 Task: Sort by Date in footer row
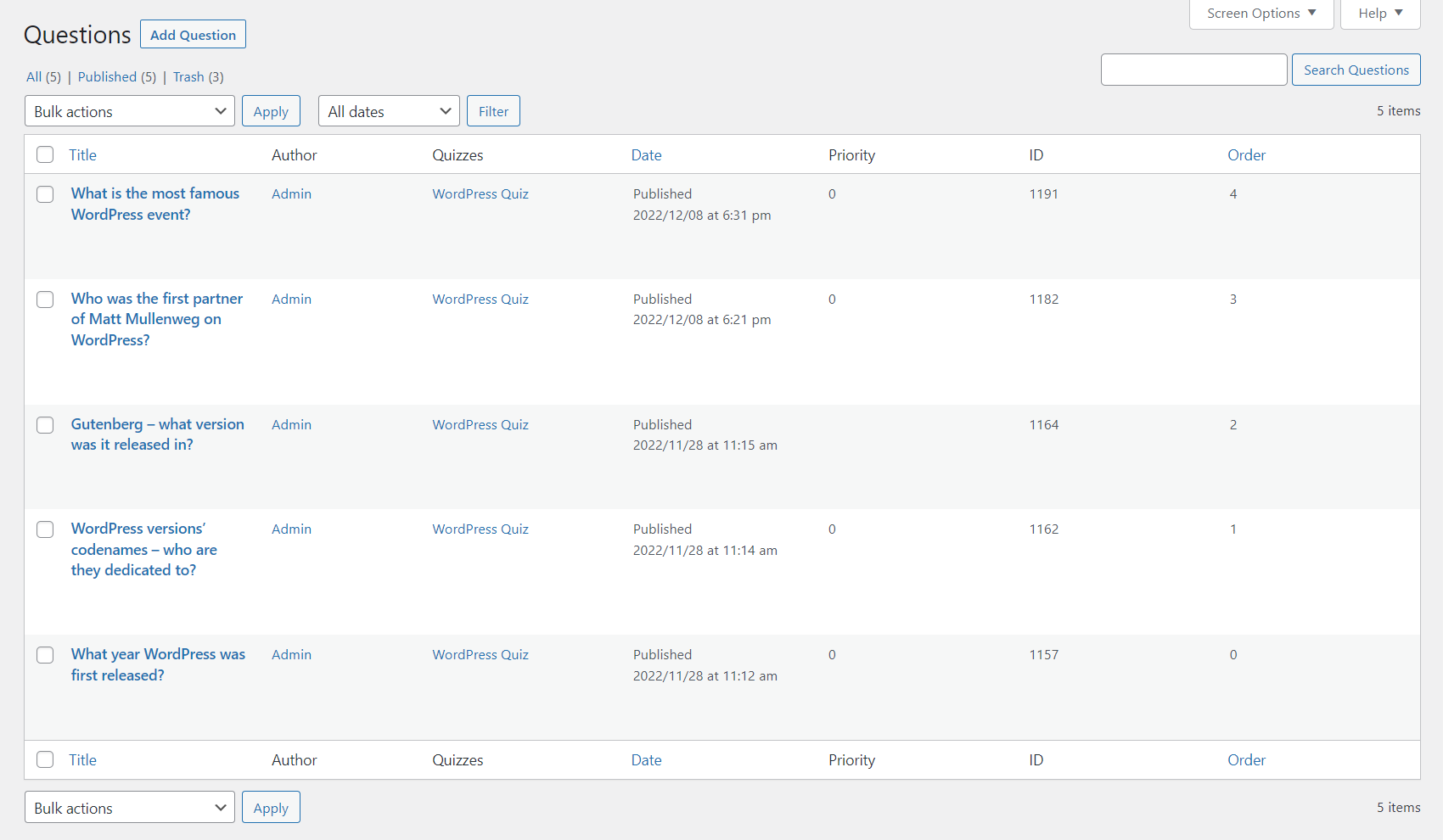[646, 760]
